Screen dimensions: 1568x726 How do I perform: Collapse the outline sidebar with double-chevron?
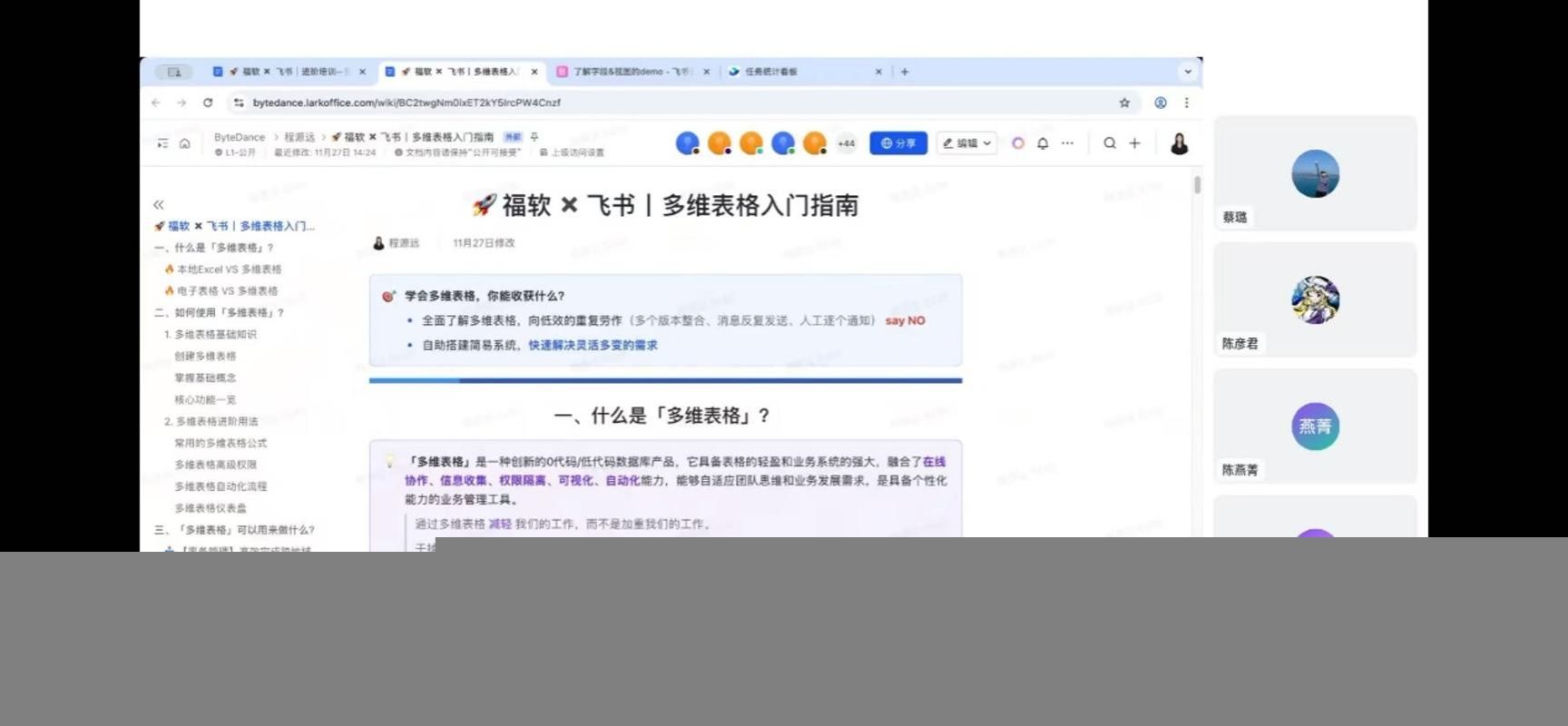[x=159, y=205]
